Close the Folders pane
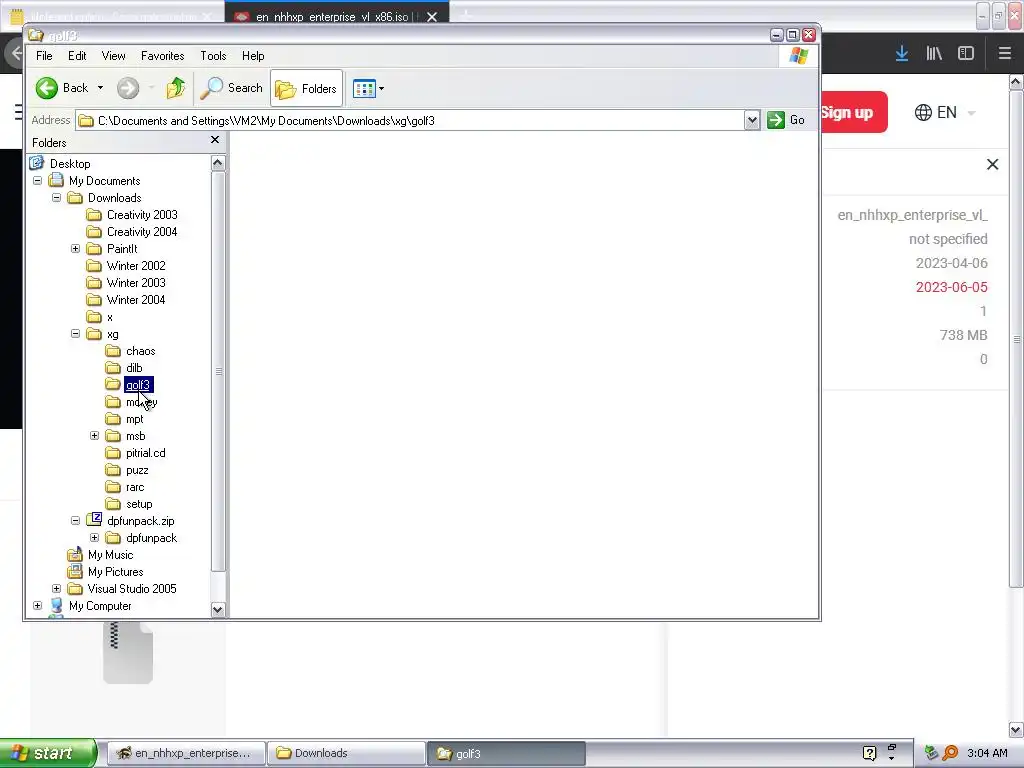 (x=215, y=140)
